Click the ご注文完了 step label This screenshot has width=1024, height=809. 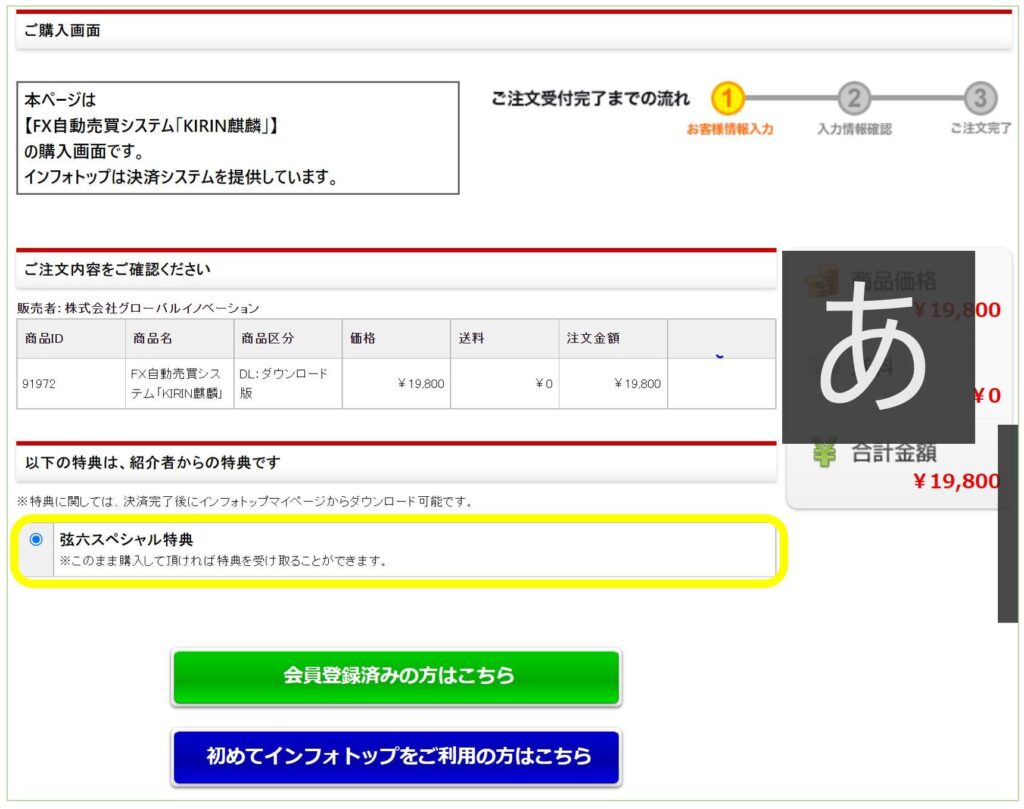(x=981, y=129)
